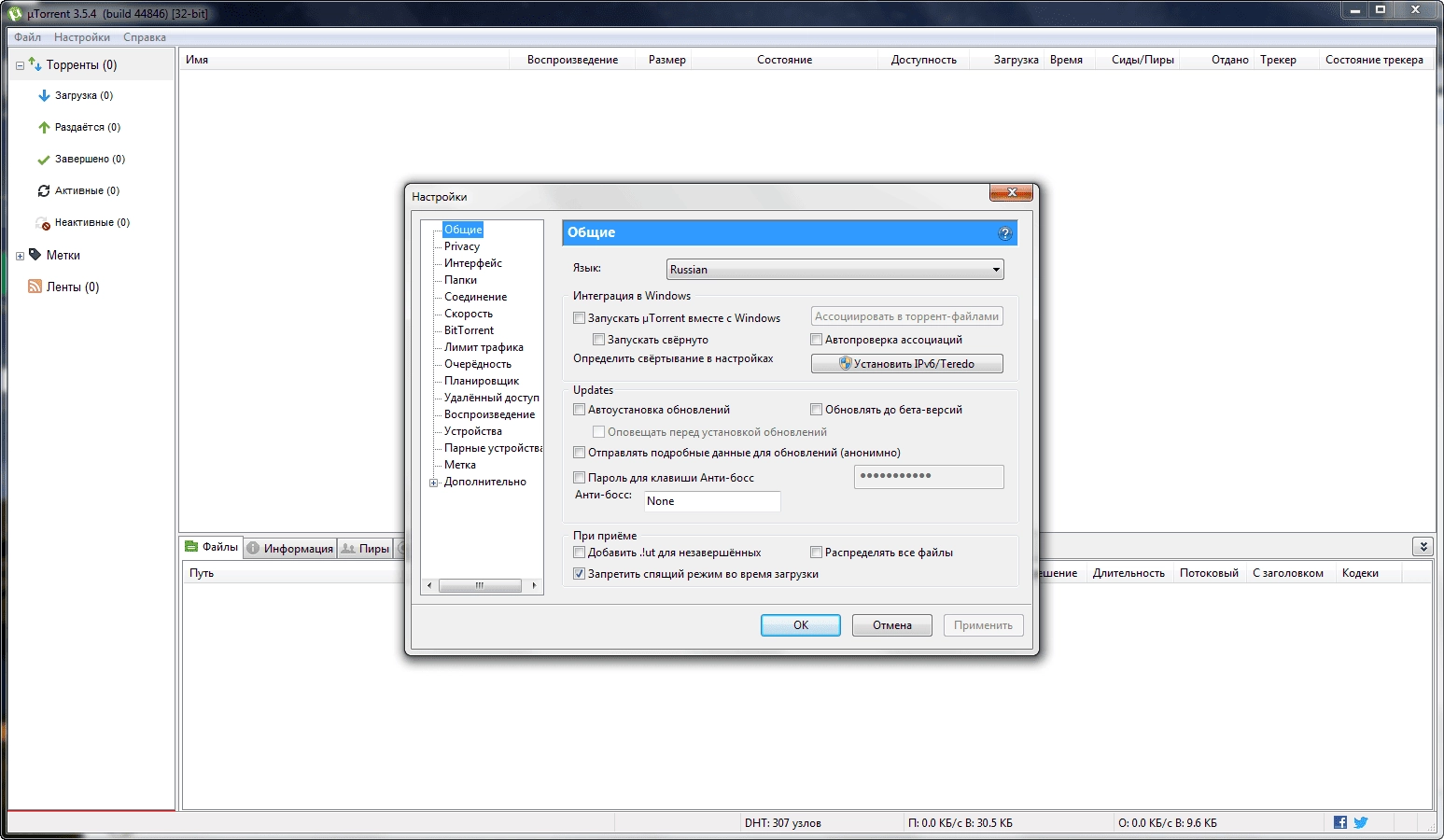Click the orange RSS Feeds icon
The height and width of the screenshot is (840, 1444).
click(35, 287)
